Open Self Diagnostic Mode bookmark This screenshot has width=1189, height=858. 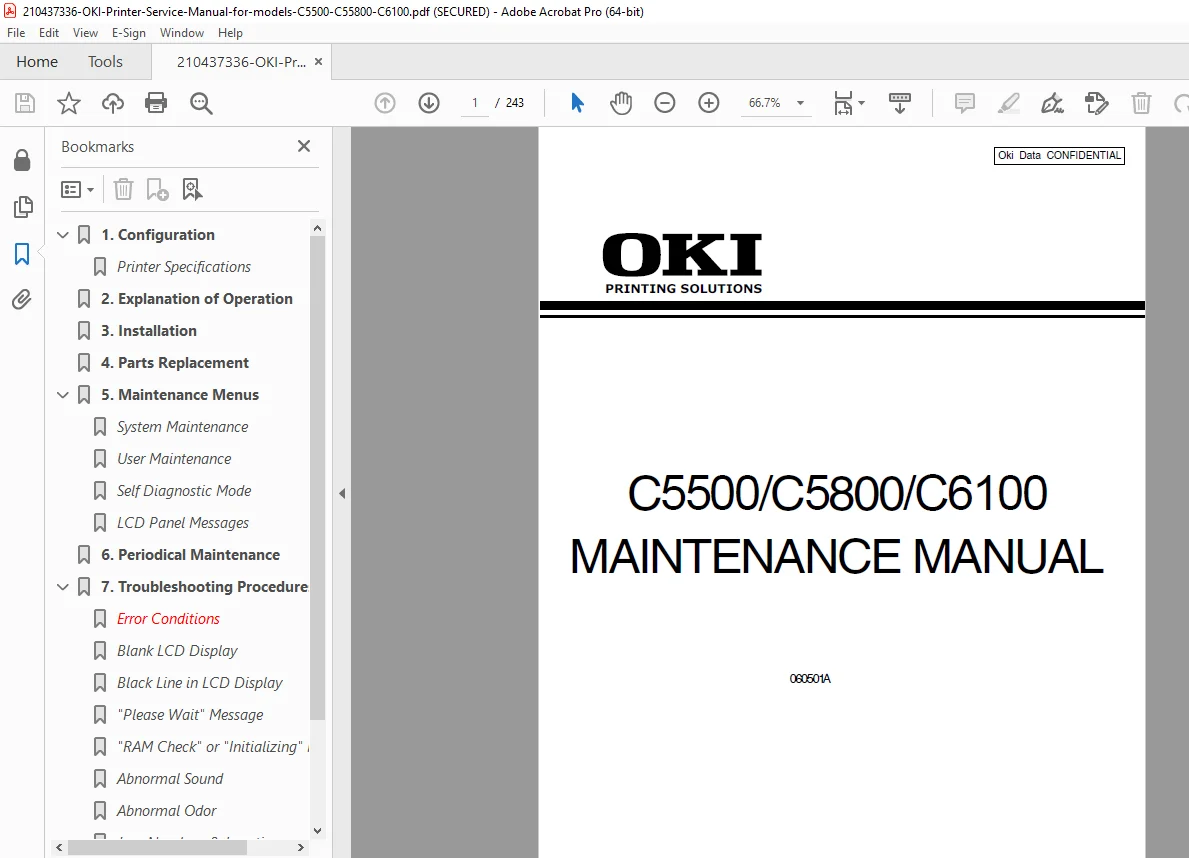pos(184,491)
